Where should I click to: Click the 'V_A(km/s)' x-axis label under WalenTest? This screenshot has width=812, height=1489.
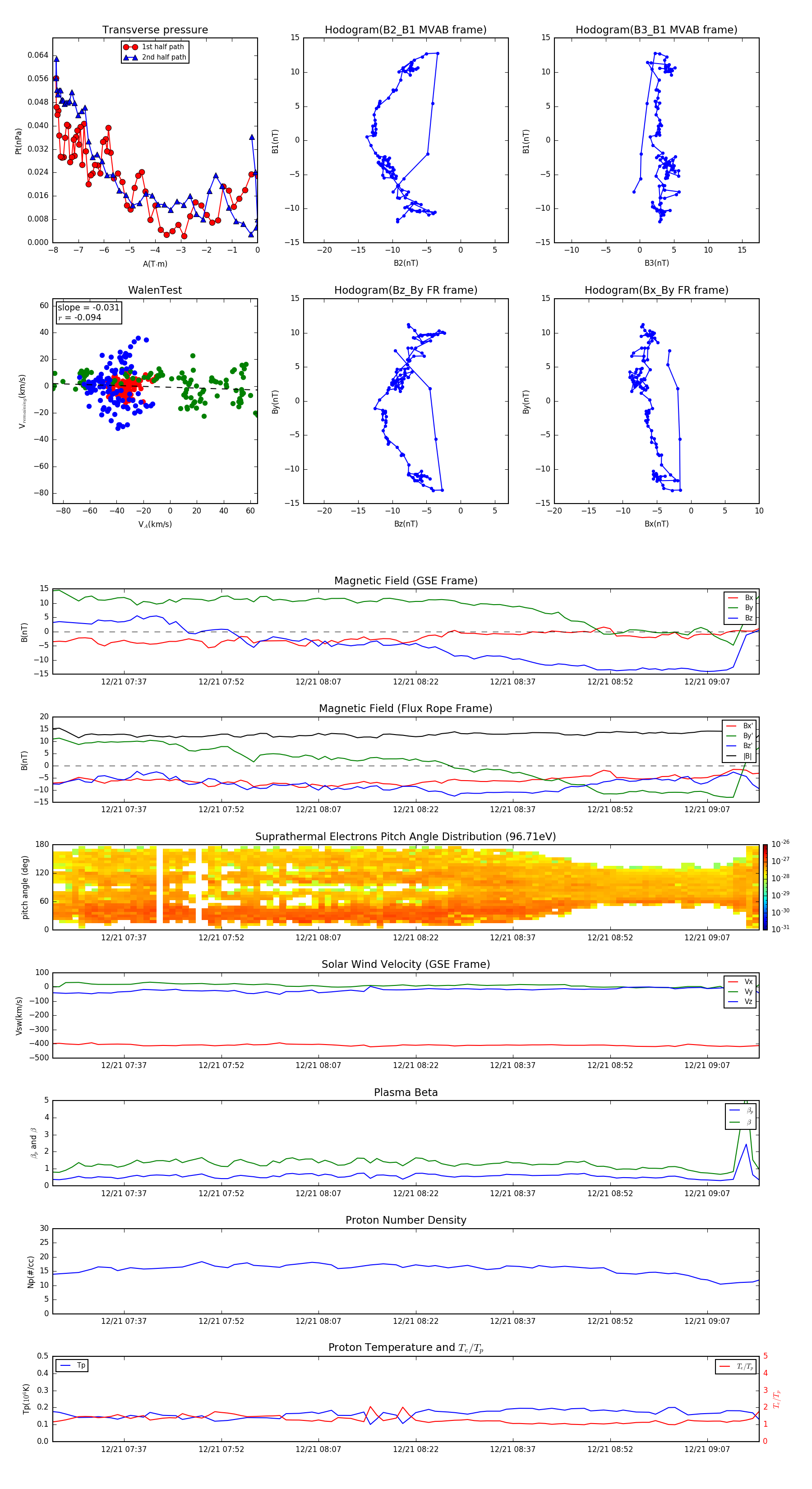155,524
